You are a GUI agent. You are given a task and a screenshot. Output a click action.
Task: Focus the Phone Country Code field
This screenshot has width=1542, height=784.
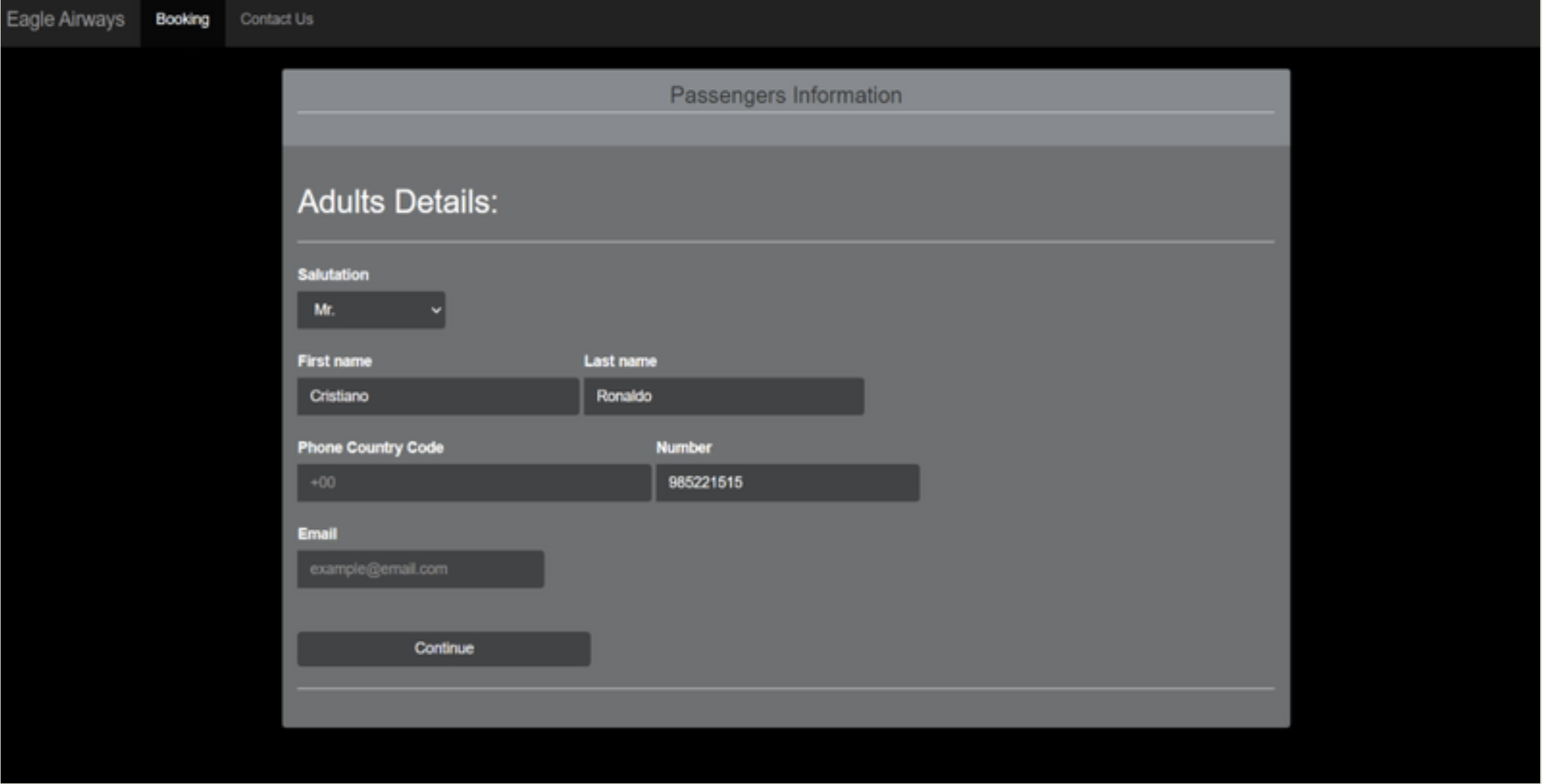coord(473,482)
